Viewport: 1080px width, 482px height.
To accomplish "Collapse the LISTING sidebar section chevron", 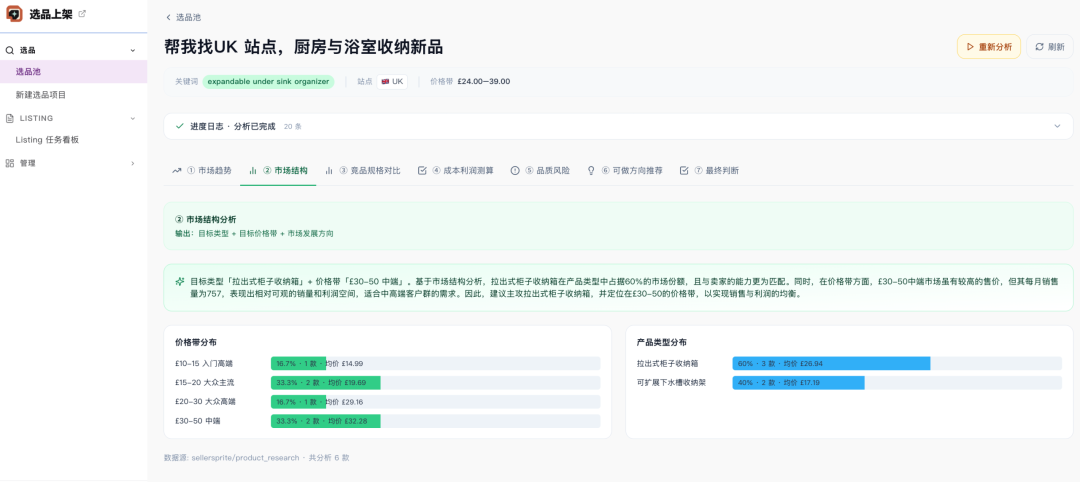I will click(133, 118).
